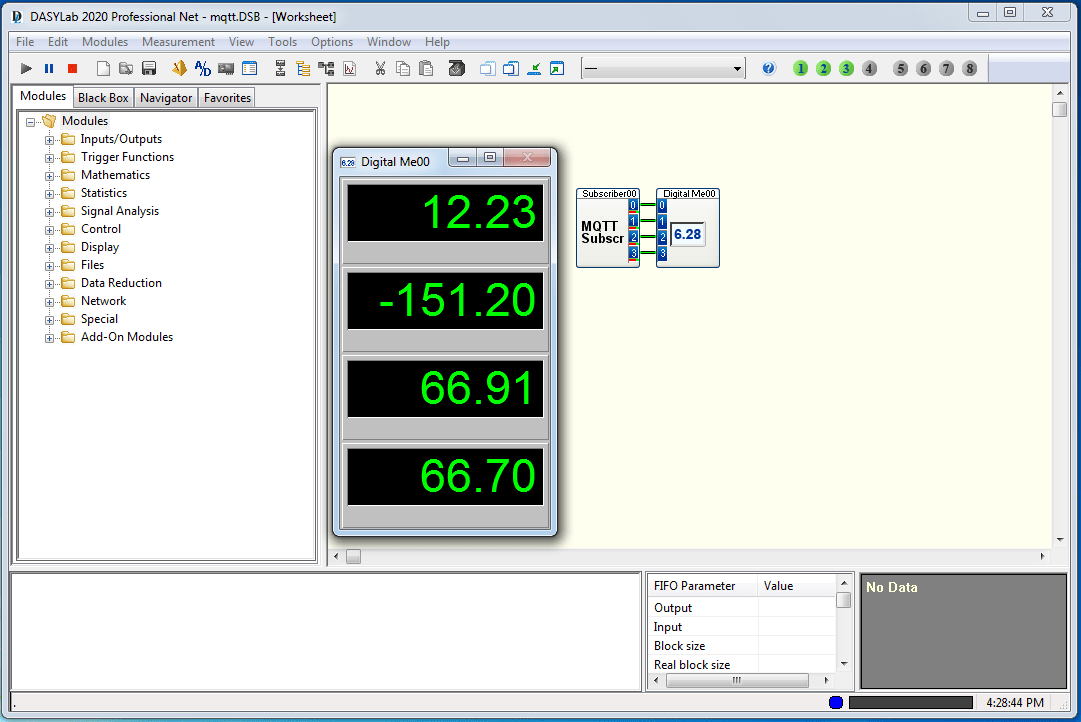Start the measurement with the play button

click(27, 69)
